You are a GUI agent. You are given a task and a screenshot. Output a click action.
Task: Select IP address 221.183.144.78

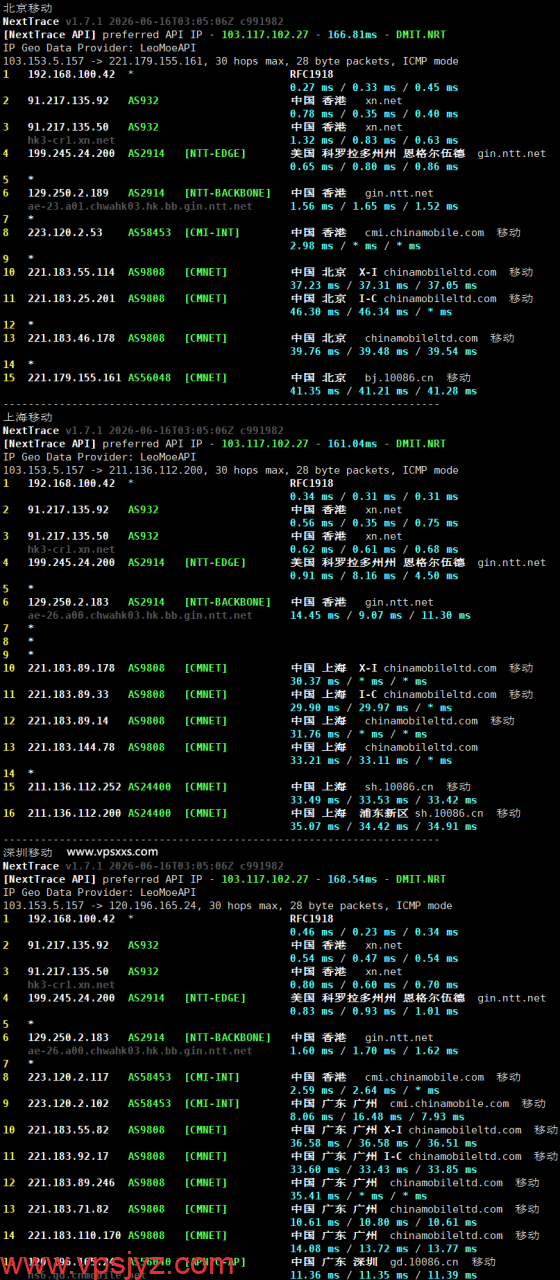coord(71,747)
